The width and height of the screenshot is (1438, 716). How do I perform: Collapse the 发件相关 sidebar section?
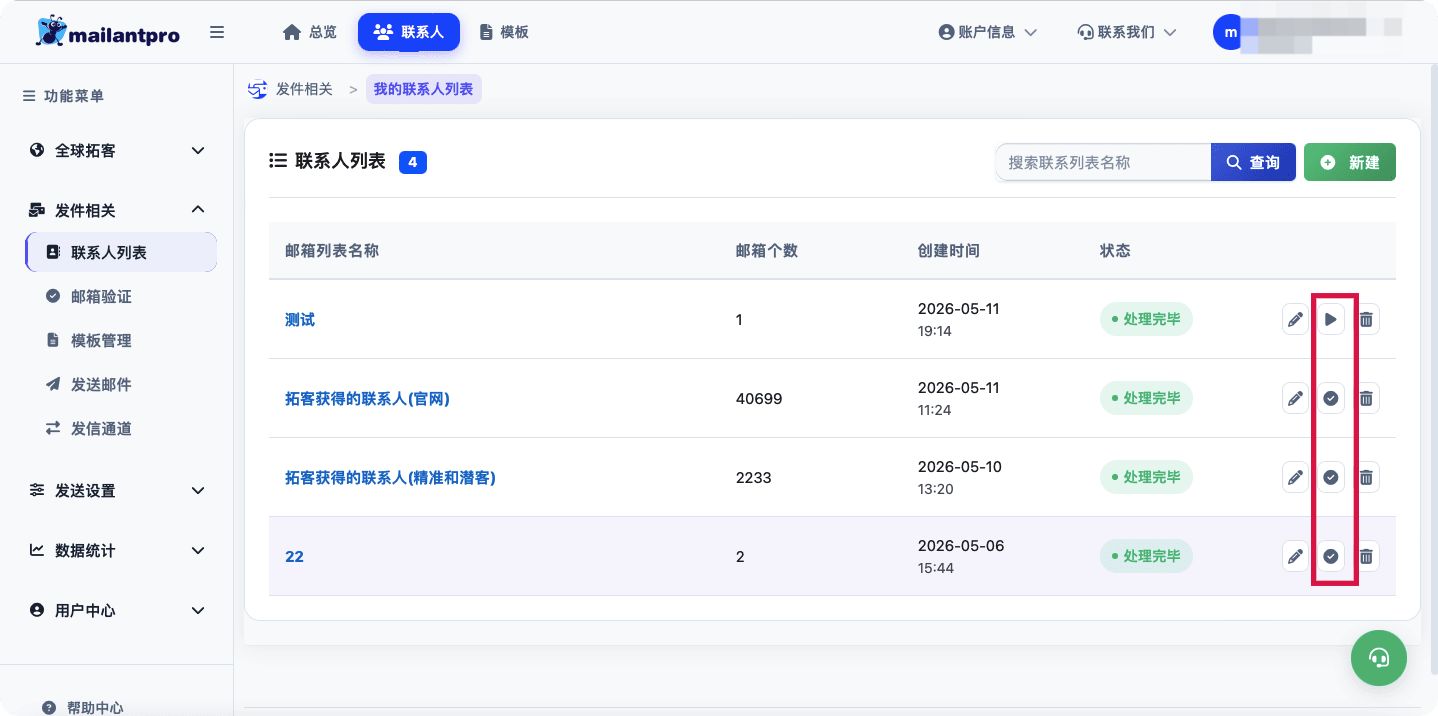tap(117, 210)
